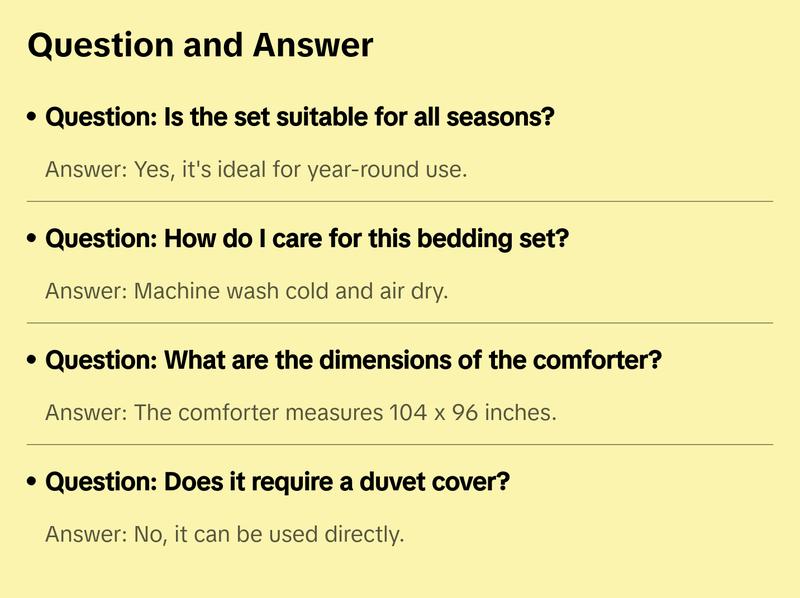Click the bullet before the dimensions question
The width and height of the screenshot is (800, 598).
click(33, 360)
